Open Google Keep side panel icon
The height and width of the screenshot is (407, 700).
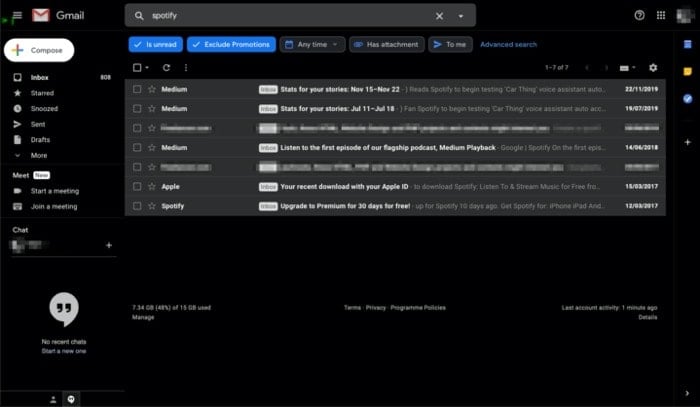[x=688, y=71]
